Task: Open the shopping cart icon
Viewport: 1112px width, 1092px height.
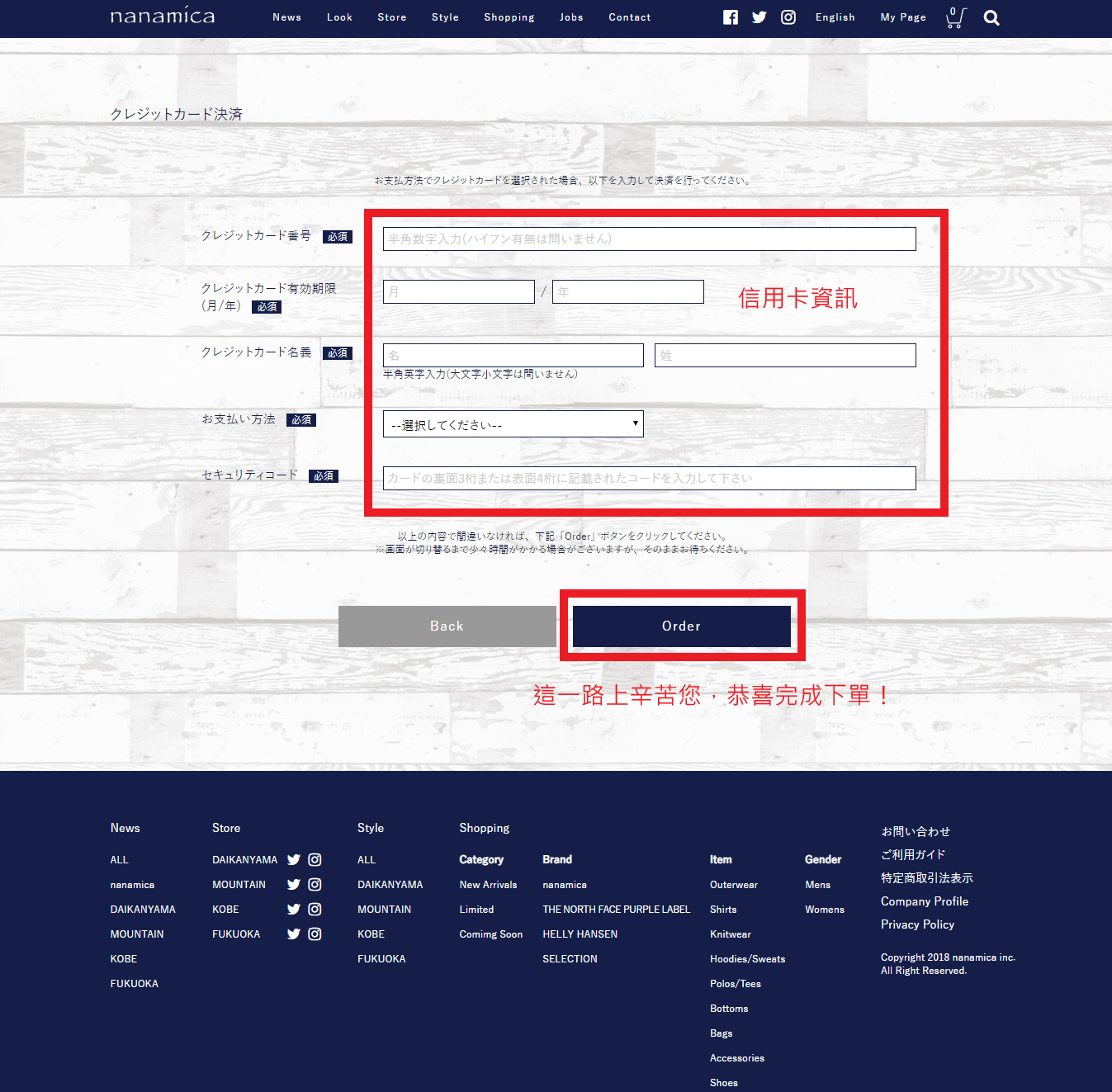Action: pos(955,17)
